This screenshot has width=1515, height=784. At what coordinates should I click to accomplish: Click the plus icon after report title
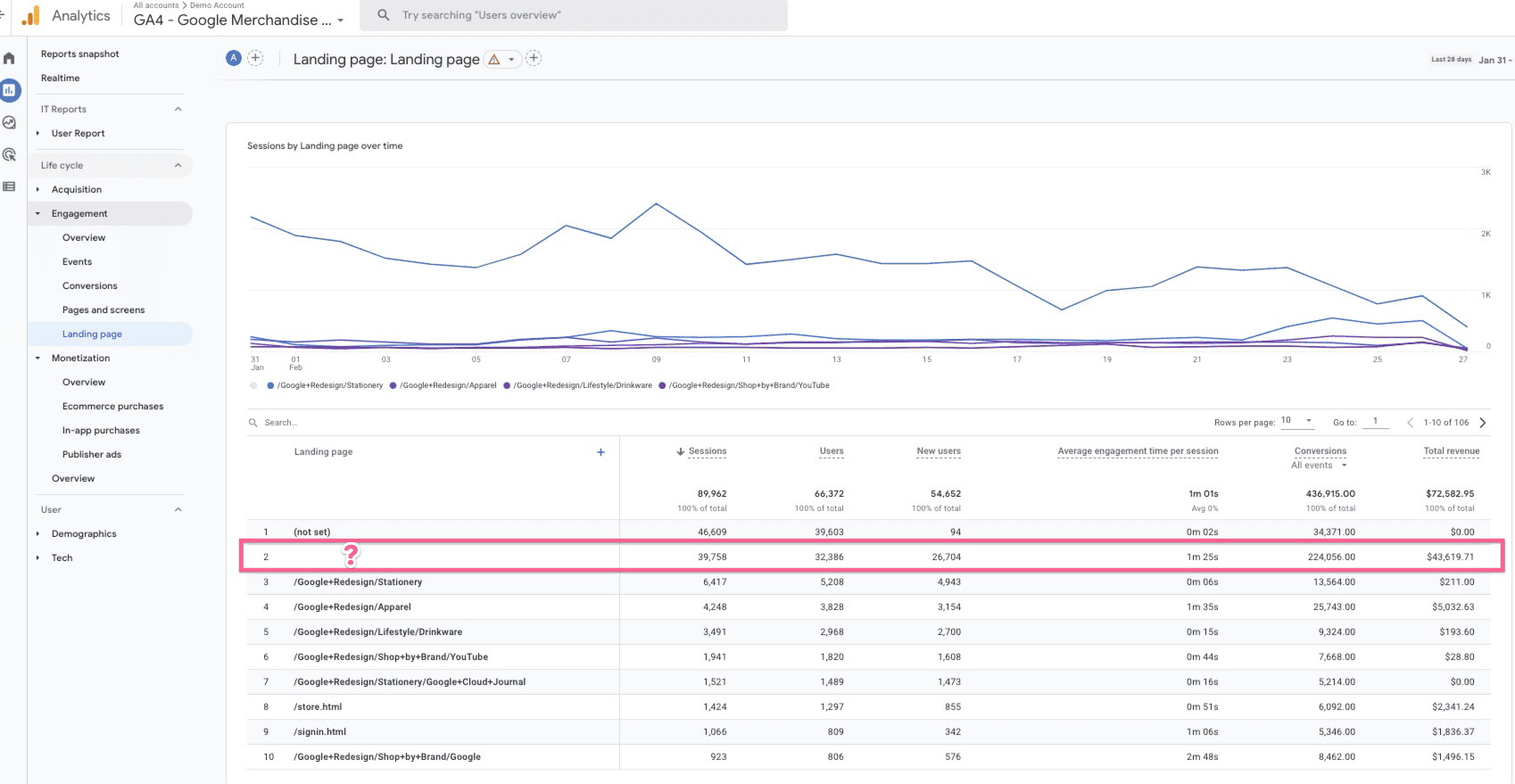[534, 58]
